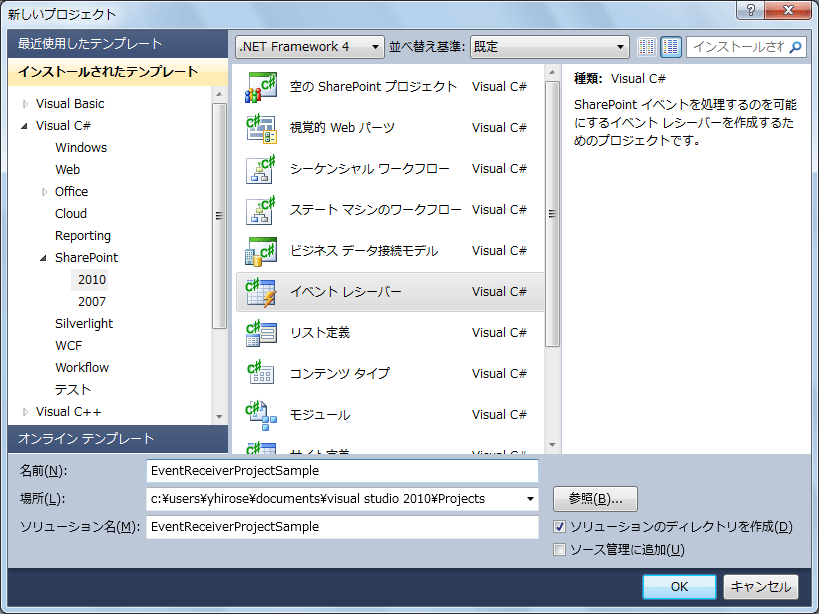Expand the Visual C++ tree node
Screen dimensions: 819x614
click(x=25, y=412)
